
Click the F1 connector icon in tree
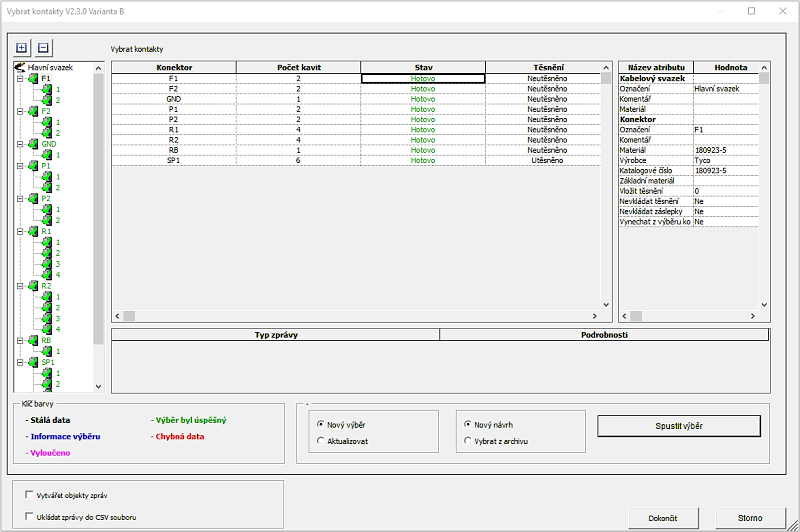pyautogui.click(x=33, y=78)
